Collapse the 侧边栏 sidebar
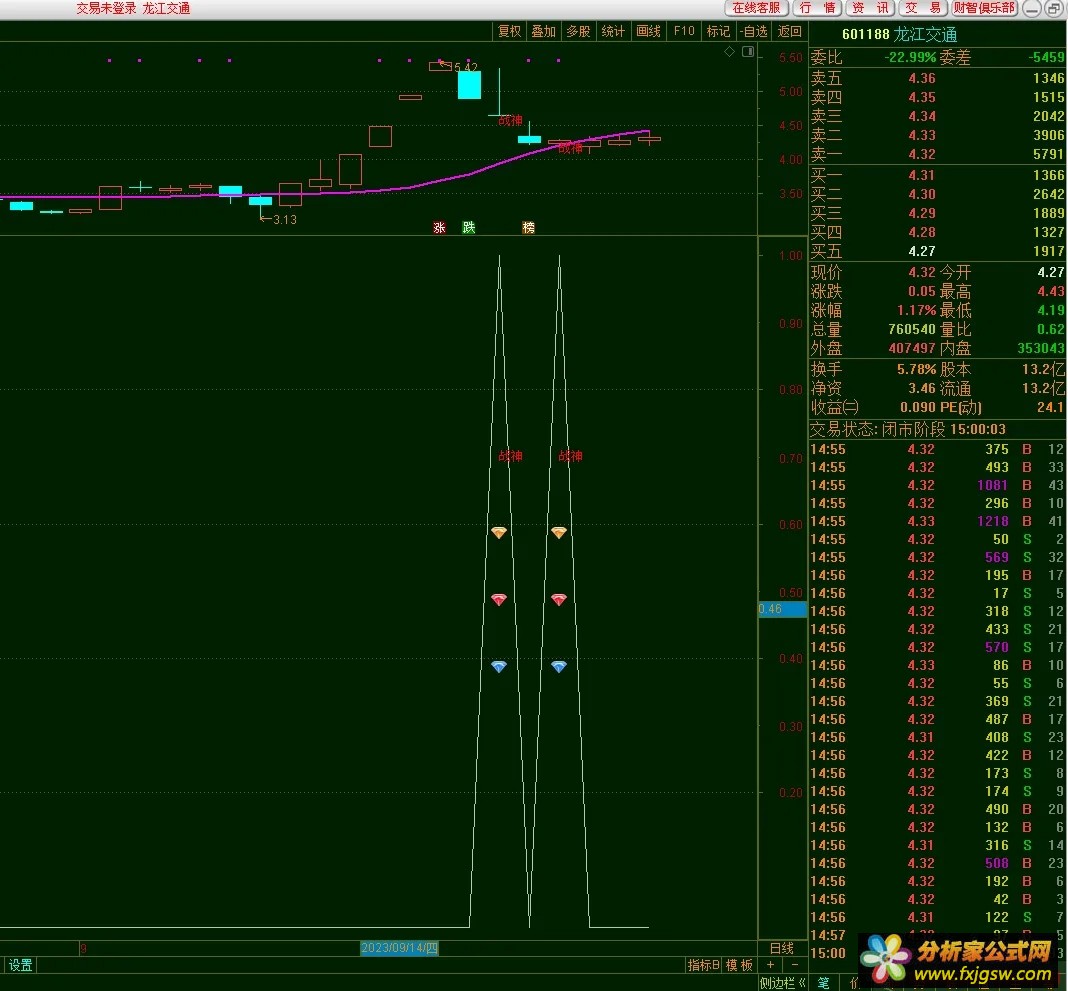 coord(783,983)
